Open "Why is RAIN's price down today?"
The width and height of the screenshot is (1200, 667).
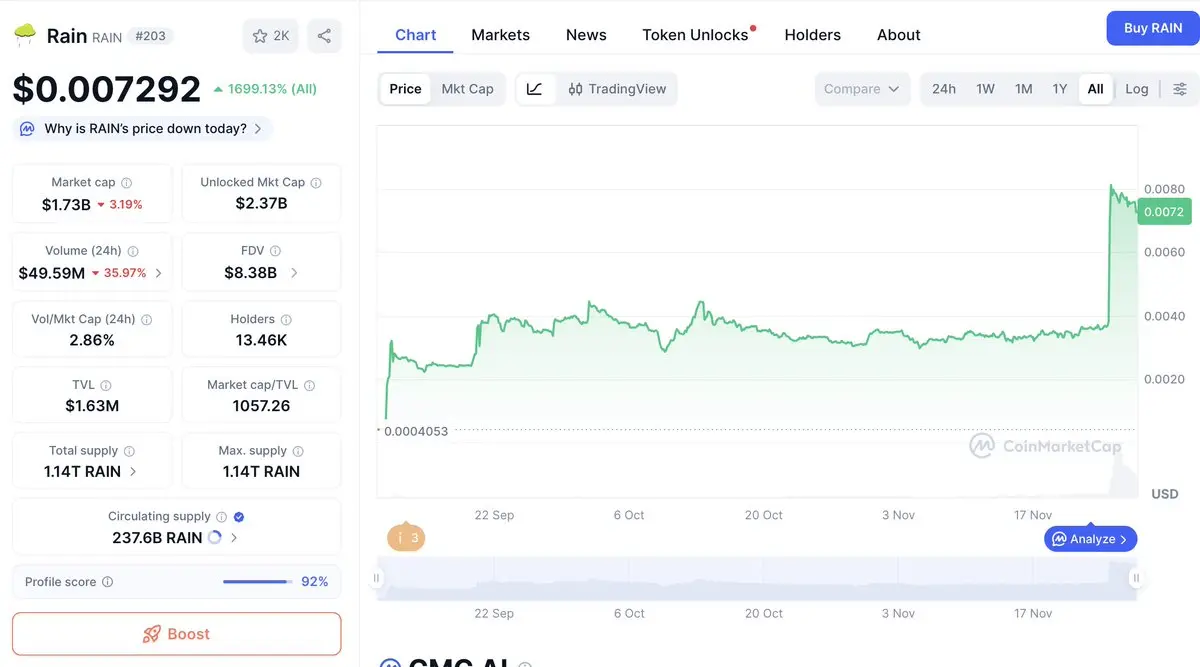click(x=145, y=129)
